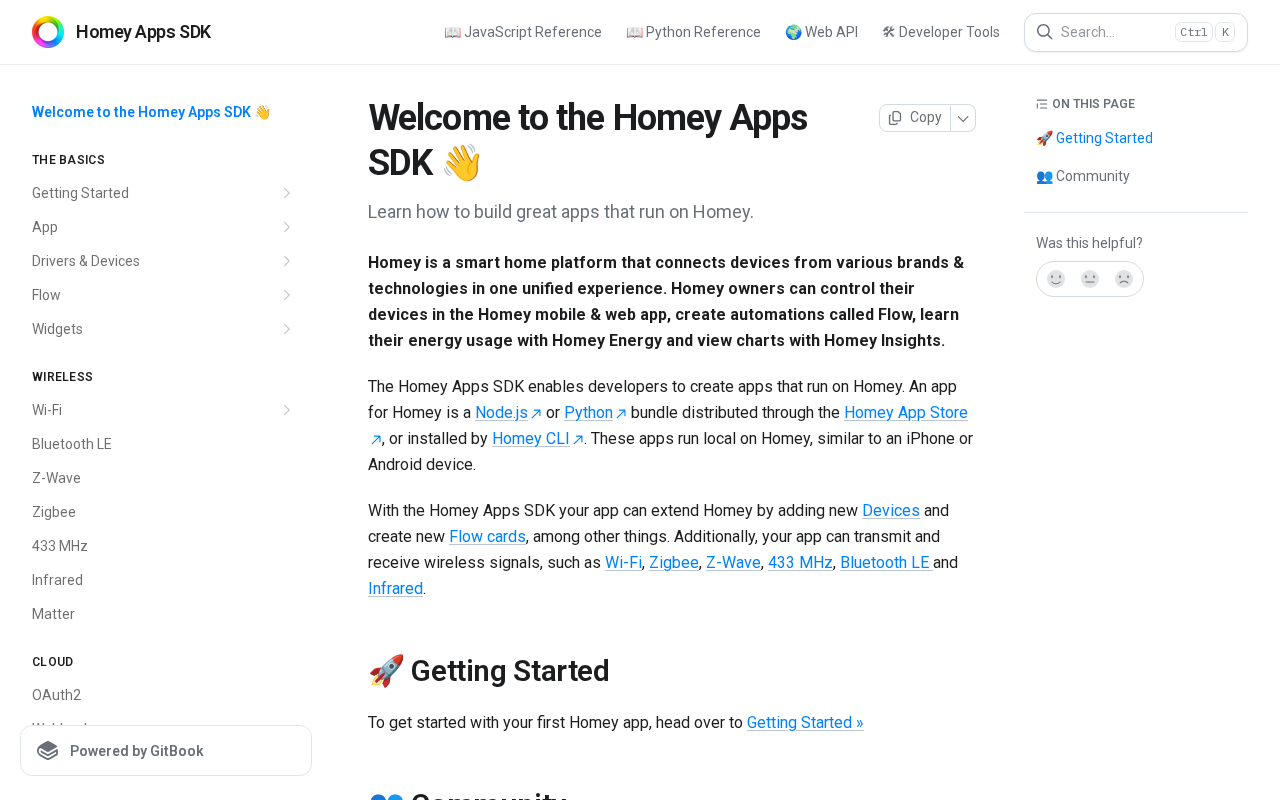Click the search magnifier icon
Viewport: 1280px width, 800px height.
point(1044,32)
